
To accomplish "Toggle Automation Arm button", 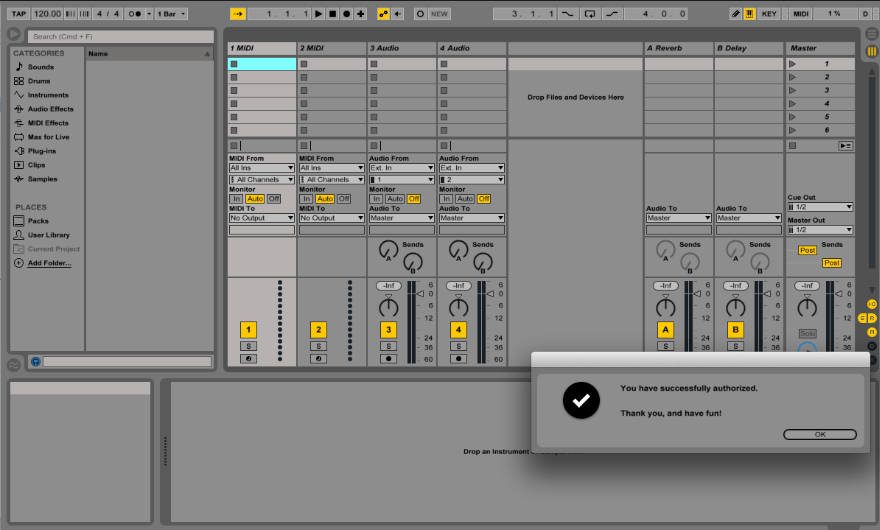I will click(x=383, y=13).
